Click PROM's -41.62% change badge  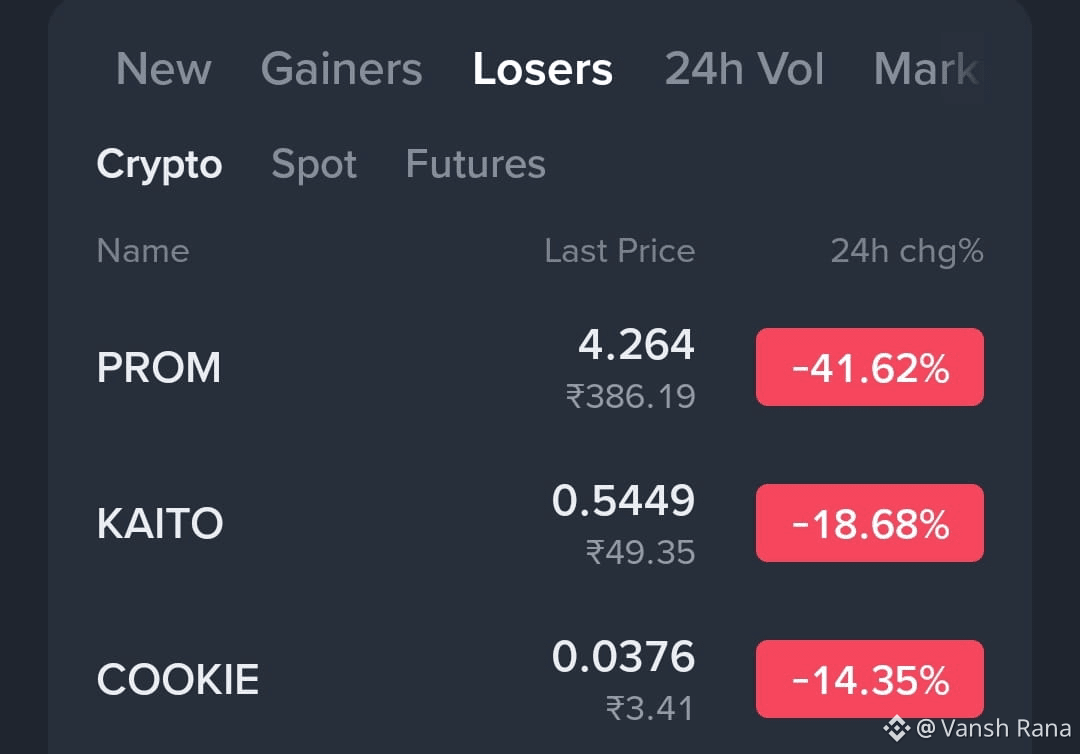click(x=869, y=367)
